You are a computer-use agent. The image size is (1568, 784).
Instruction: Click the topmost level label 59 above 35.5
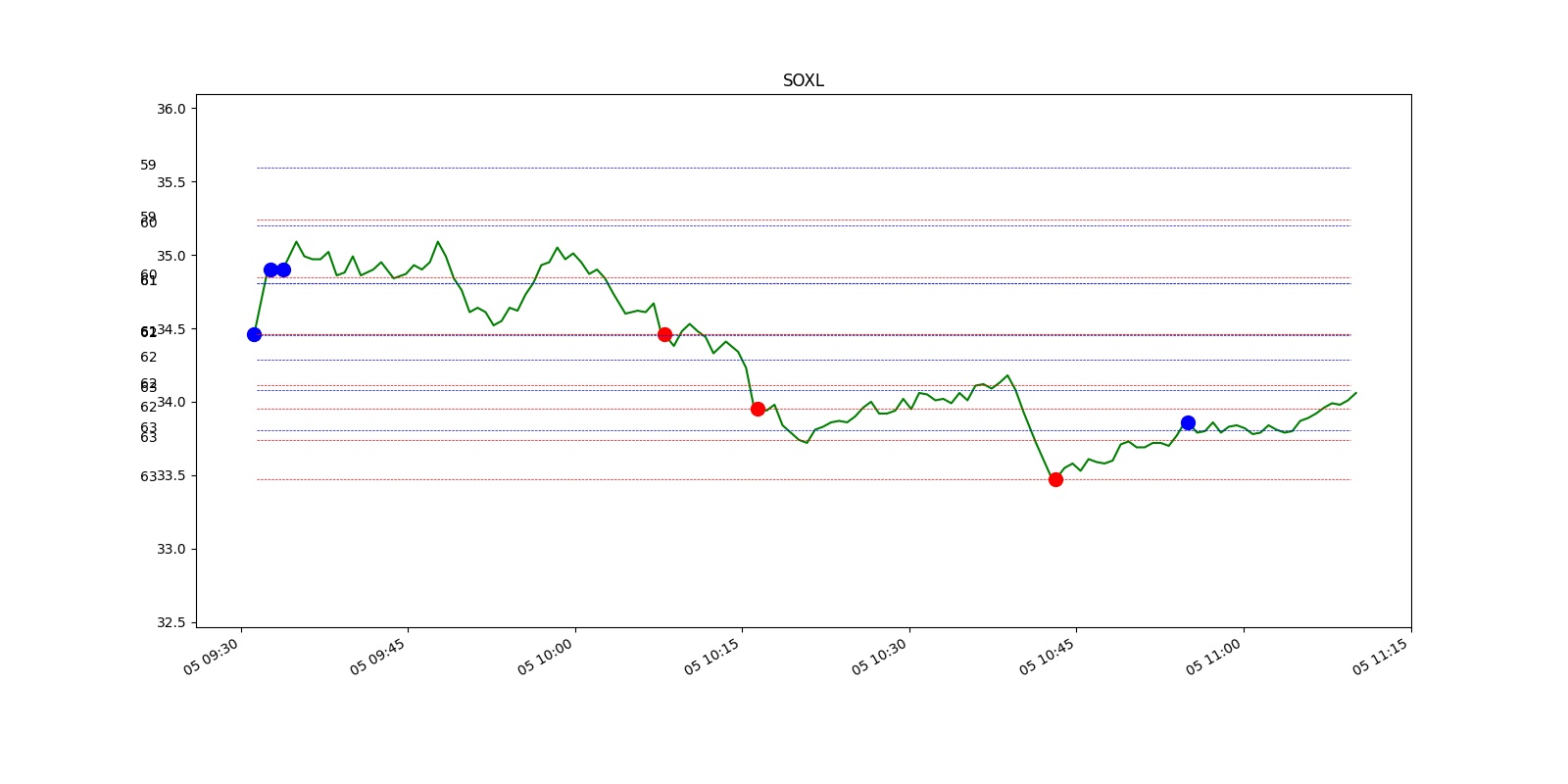point(148,165)
